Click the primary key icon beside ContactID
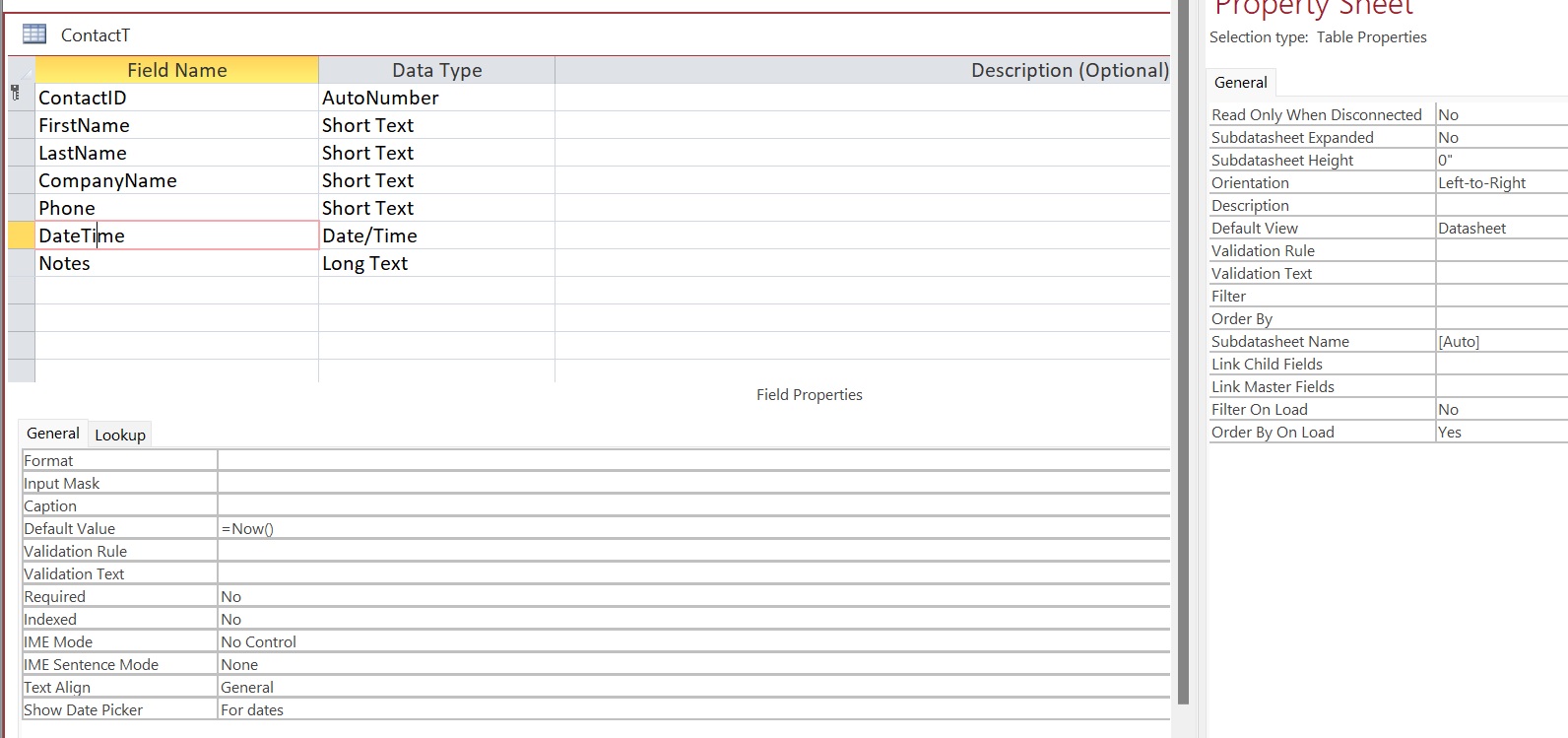 tap(16, 94)
